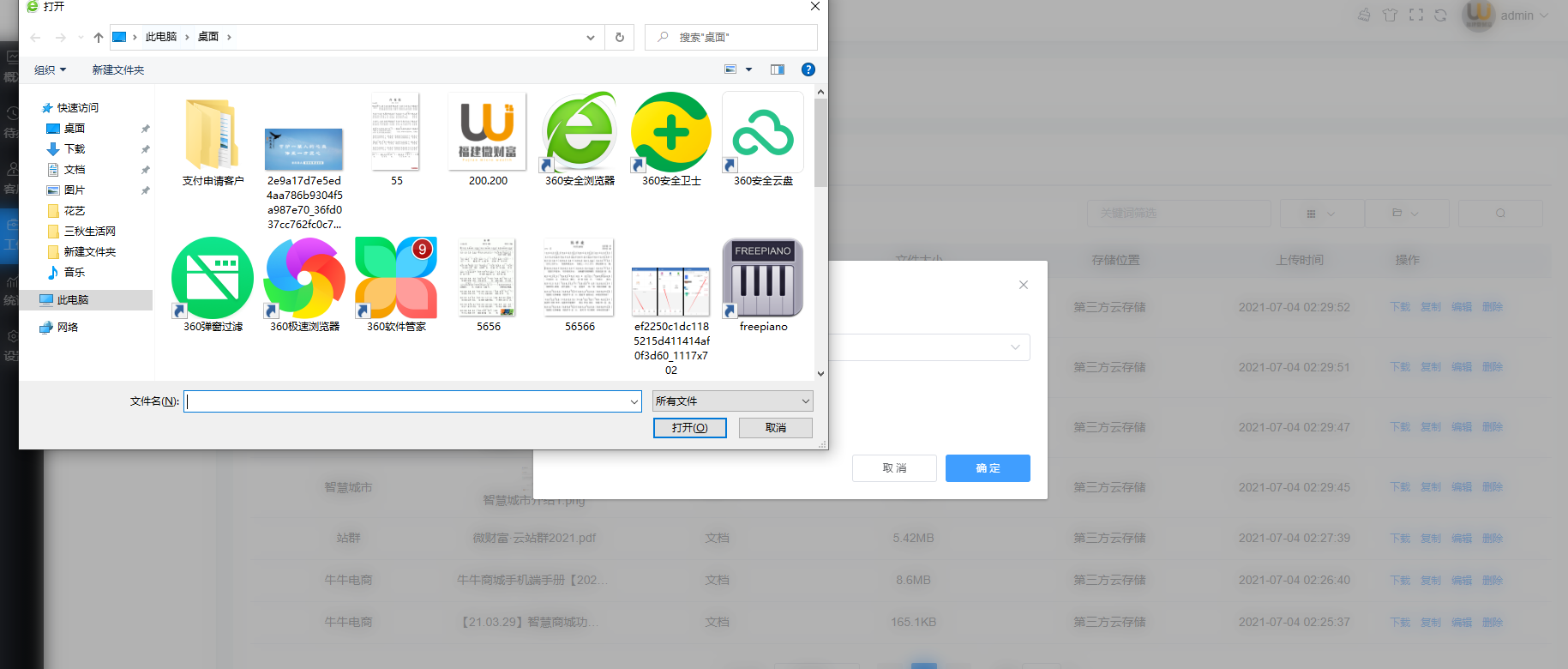
Task: Select 下载 in the navigation pane
Action: coord(75,148)
